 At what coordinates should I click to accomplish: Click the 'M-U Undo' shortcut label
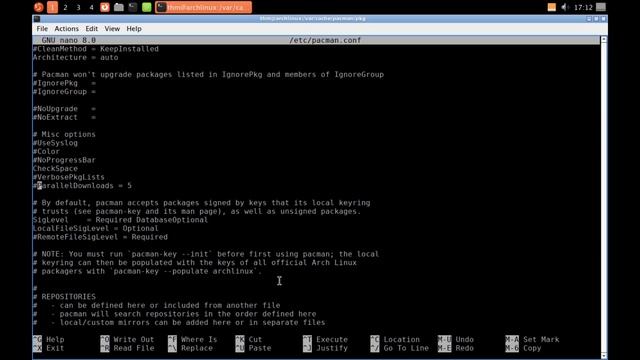point(456,340)
